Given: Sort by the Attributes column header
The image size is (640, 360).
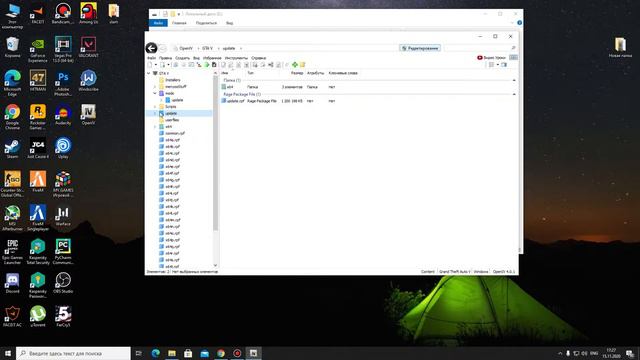Looking at the screenshot, I should pos(315,73).
